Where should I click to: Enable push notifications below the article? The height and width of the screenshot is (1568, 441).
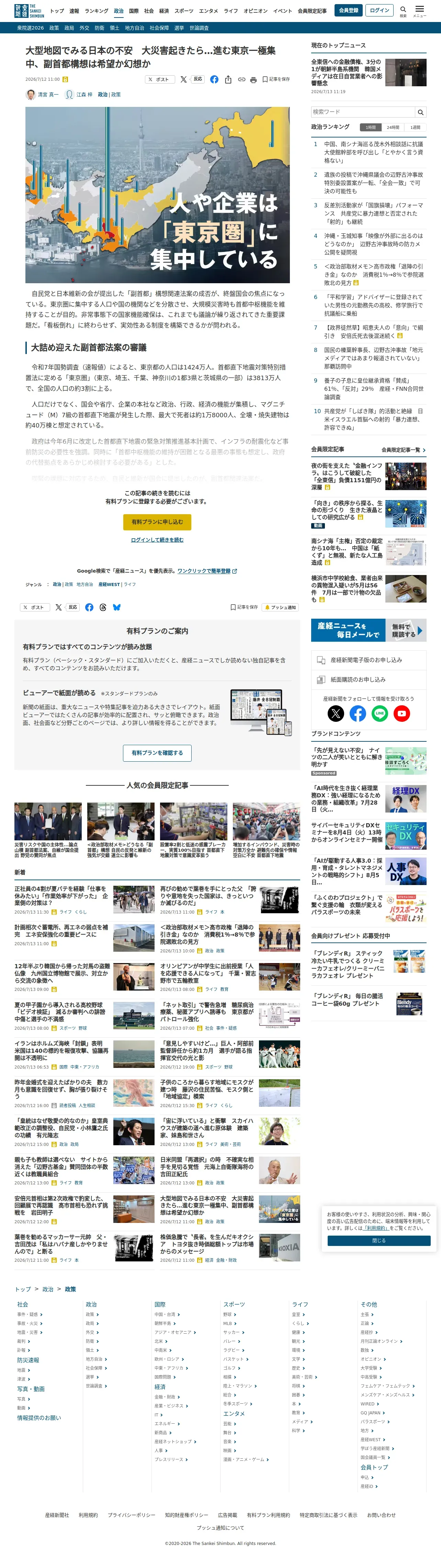click(280, 607)
